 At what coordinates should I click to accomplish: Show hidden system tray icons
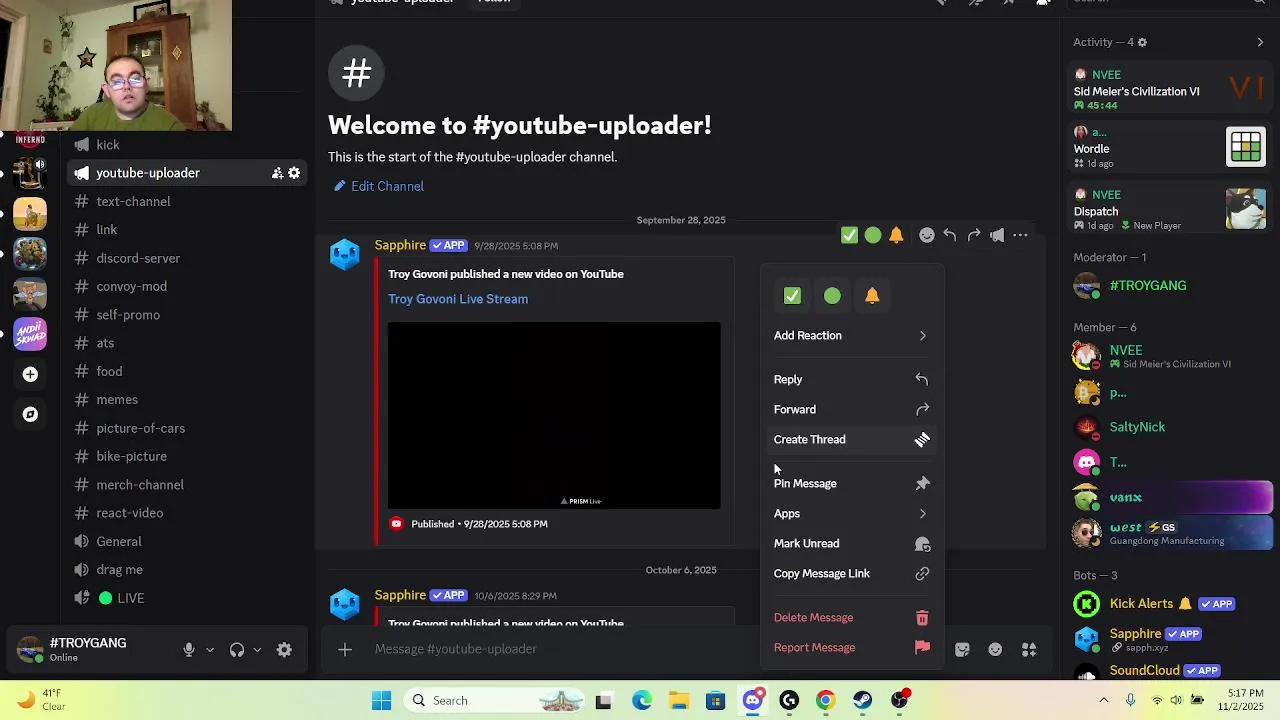(x=1103, y=701)
